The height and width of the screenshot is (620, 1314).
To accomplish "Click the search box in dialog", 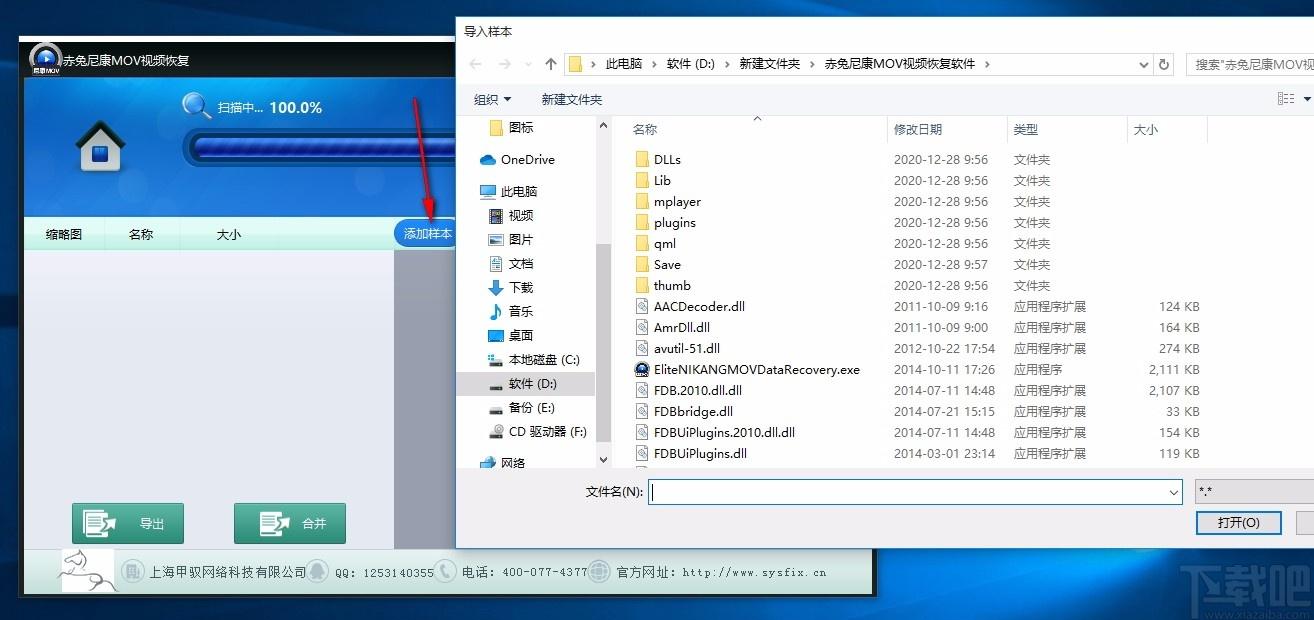I will pyautogui.click(x=1250, y=64).
